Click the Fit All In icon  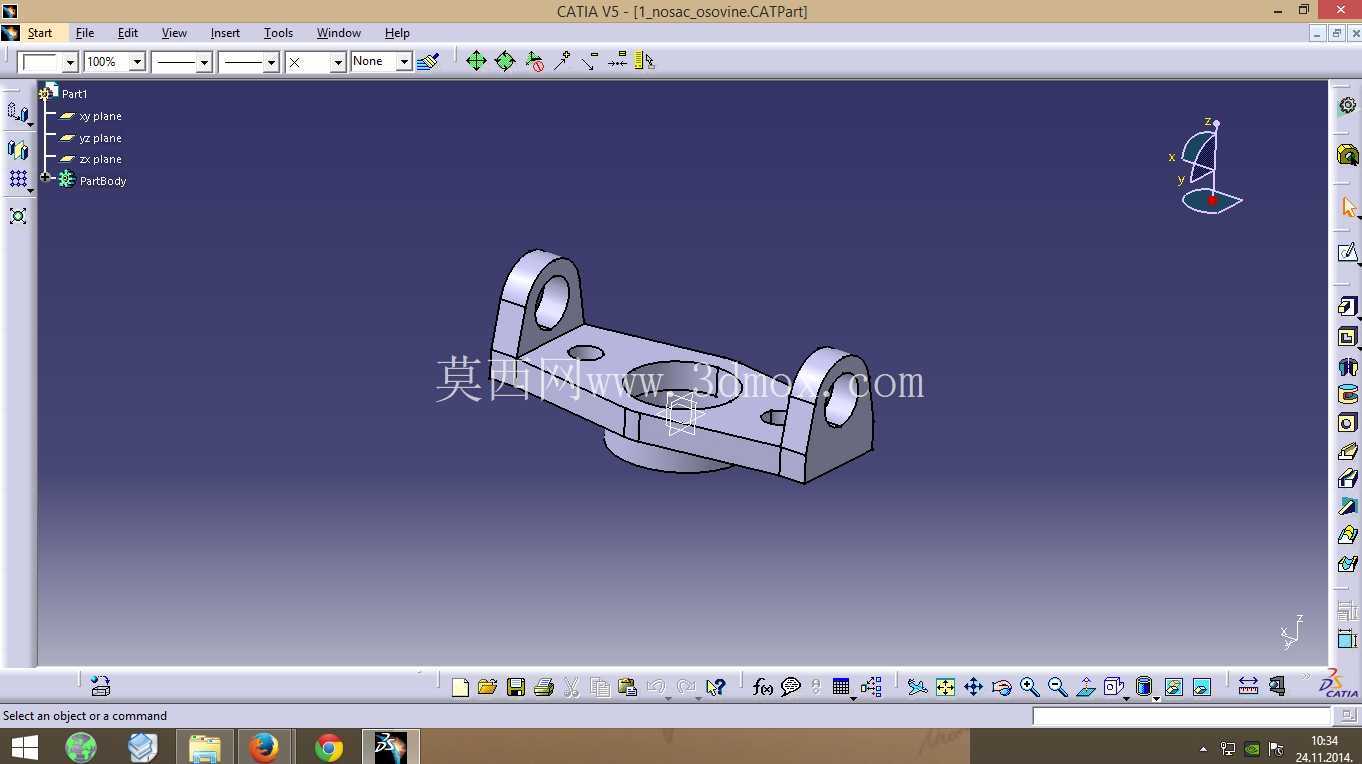(x=945, y=687)
